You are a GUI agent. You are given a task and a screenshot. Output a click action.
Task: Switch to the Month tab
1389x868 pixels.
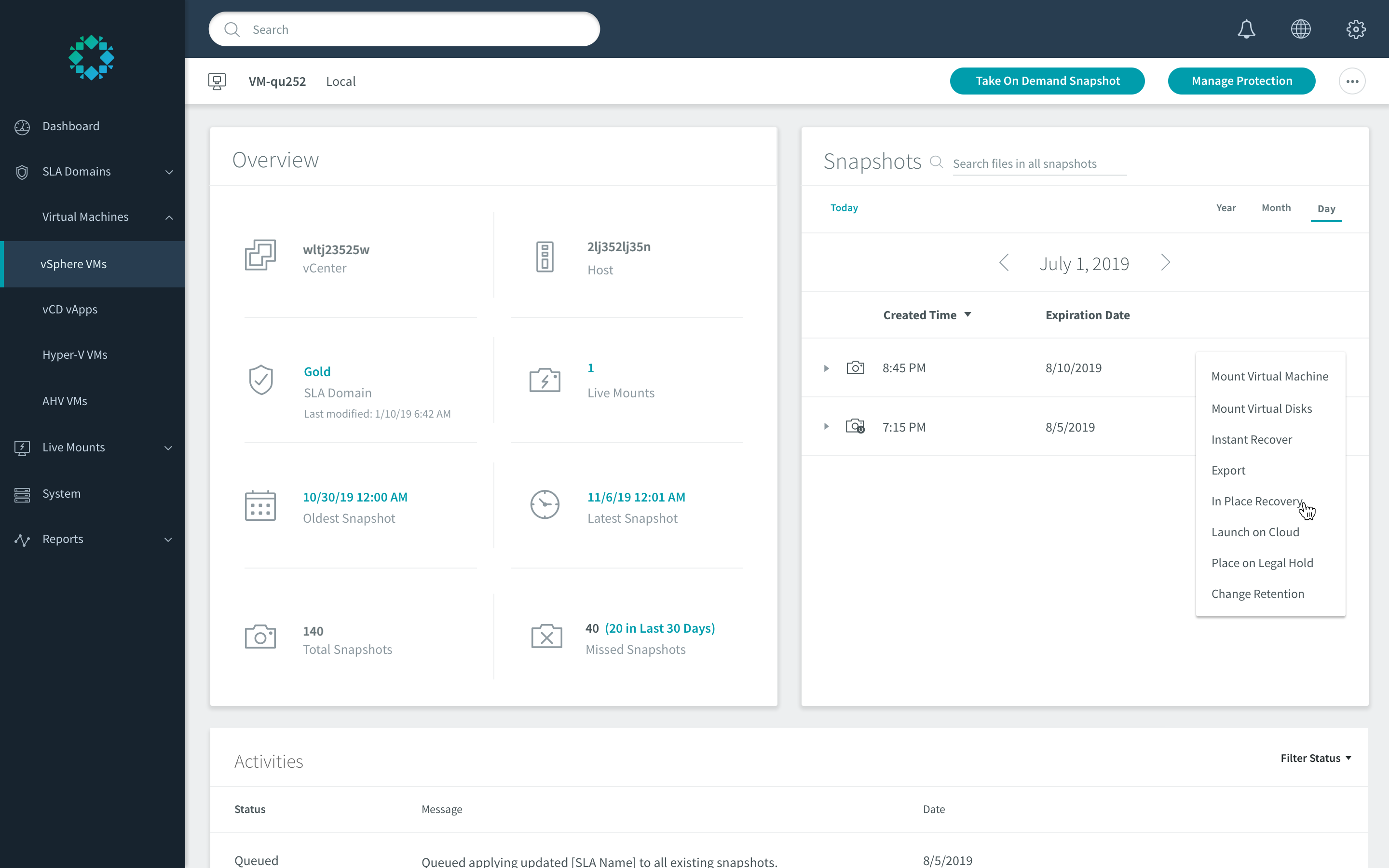coord(1276,208)
